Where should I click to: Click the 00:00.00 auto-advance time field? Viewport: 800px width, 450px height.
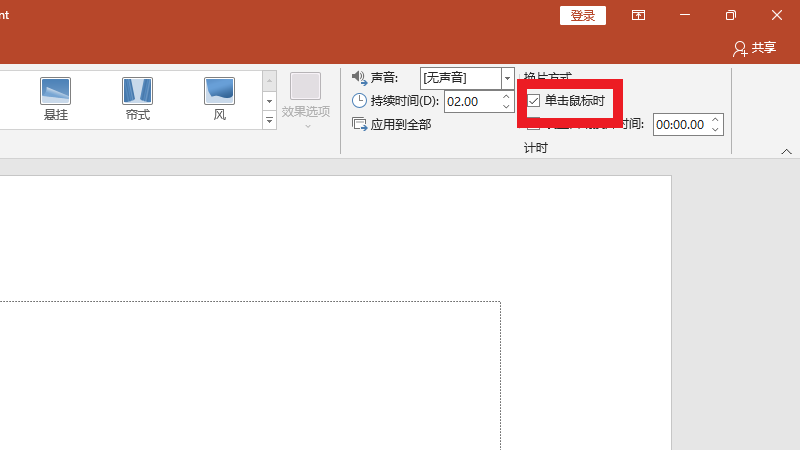click(x=680, y=125)
